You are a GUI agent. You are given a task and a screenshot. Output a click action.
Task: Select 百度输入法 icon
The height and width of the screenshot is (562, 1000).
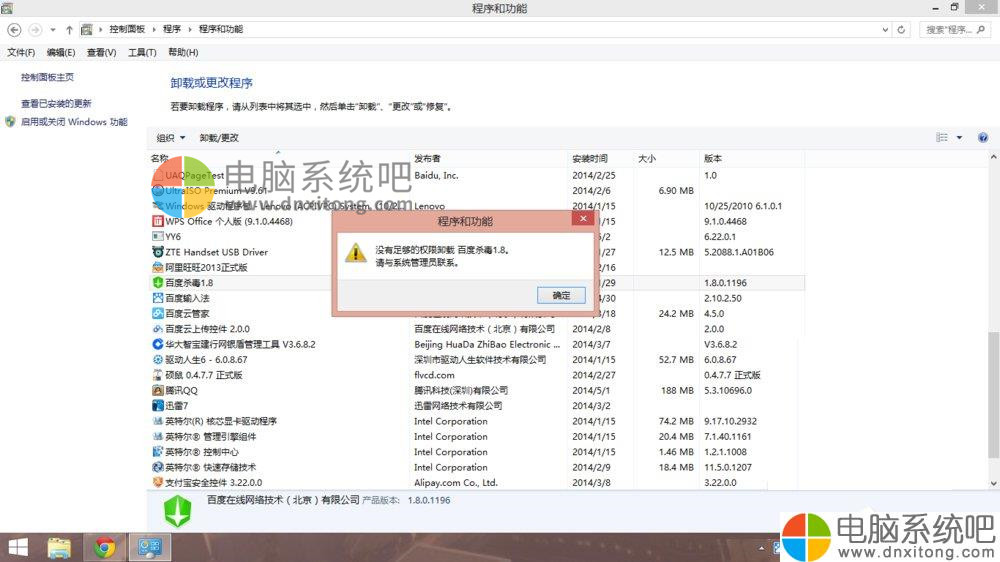point(158,298)
